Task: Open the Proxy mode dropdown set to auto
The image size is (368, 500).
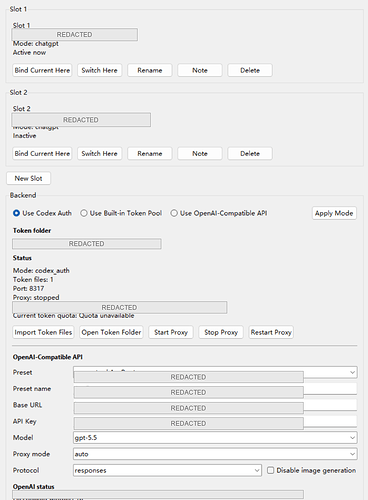Action: [215, 454]
